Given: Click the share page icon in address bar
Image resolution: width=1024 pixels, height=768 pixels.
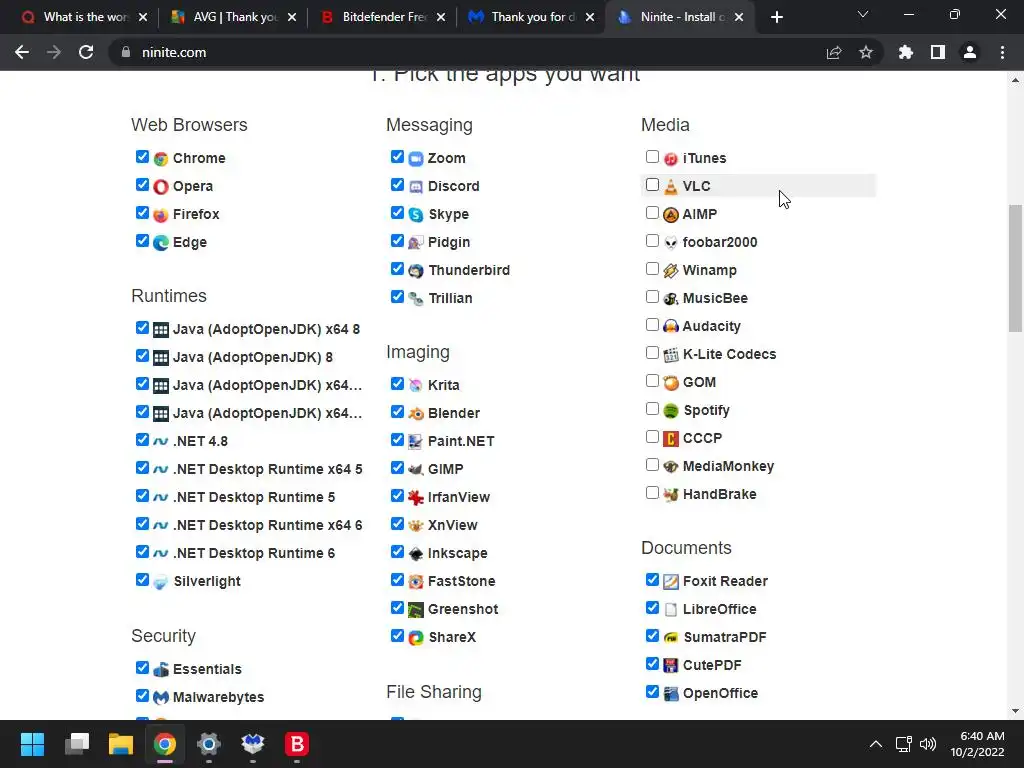Looking at the screenshot, I should pos(834,52).
